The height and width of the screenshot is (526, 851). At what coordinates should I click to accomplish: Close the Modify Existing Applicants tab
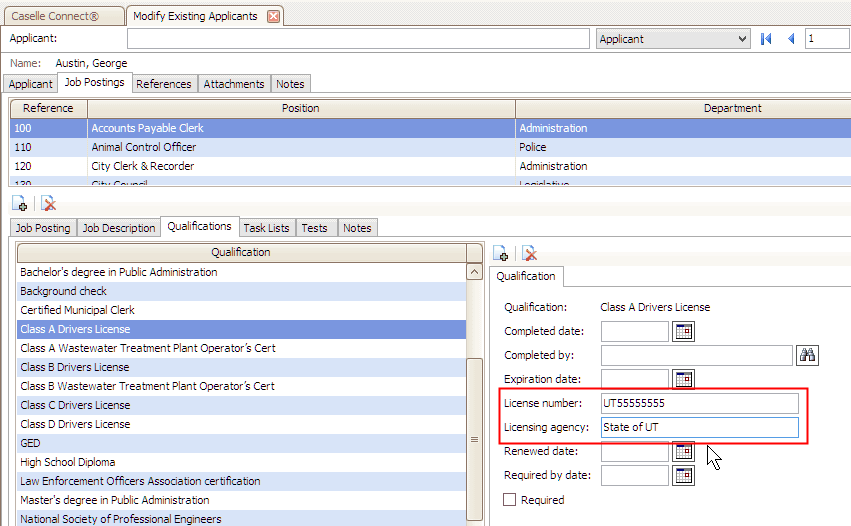click(273, 16)
